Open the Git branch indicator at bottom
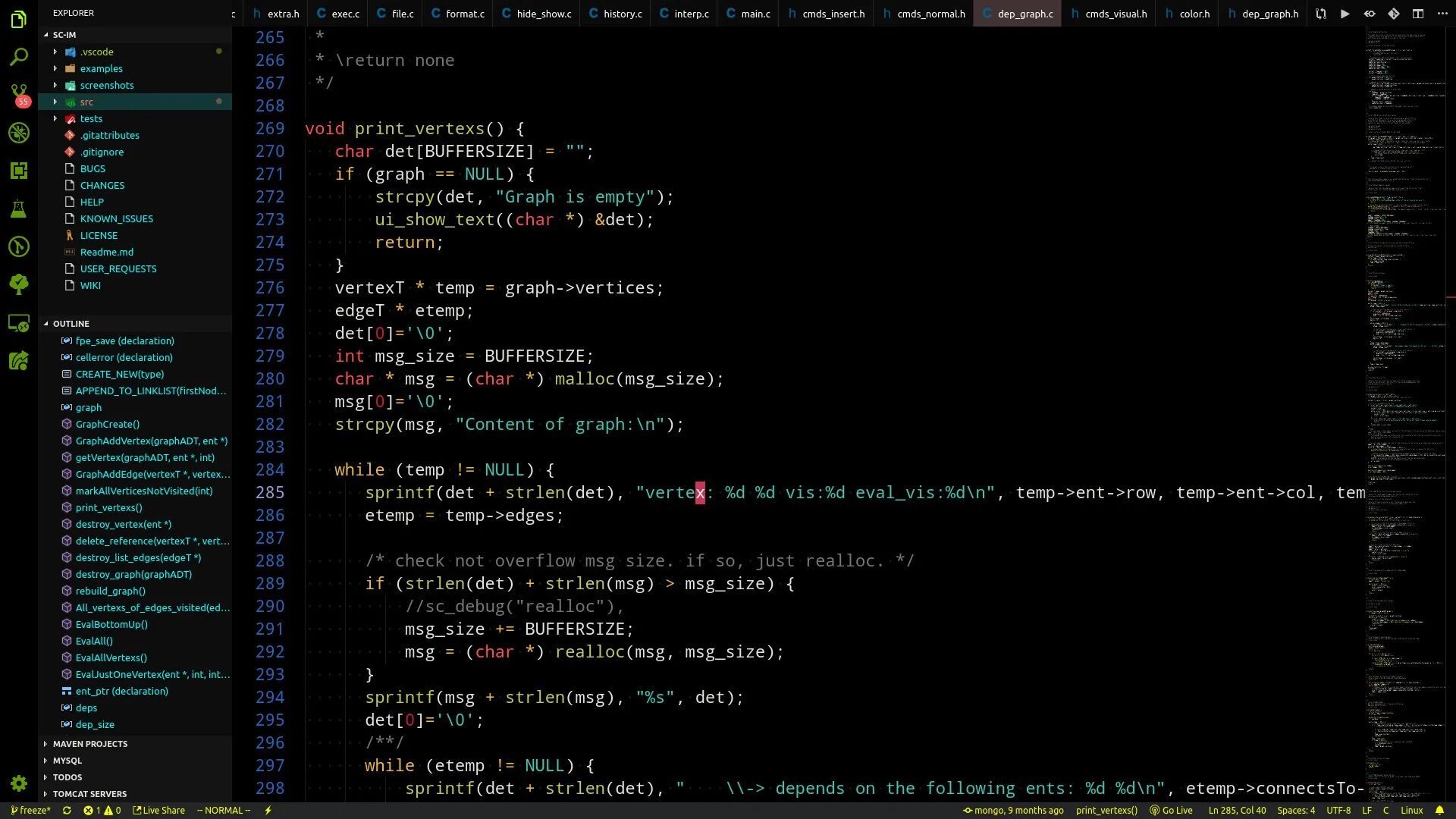This screenshot has width=1456, height=819. point(32,810)
